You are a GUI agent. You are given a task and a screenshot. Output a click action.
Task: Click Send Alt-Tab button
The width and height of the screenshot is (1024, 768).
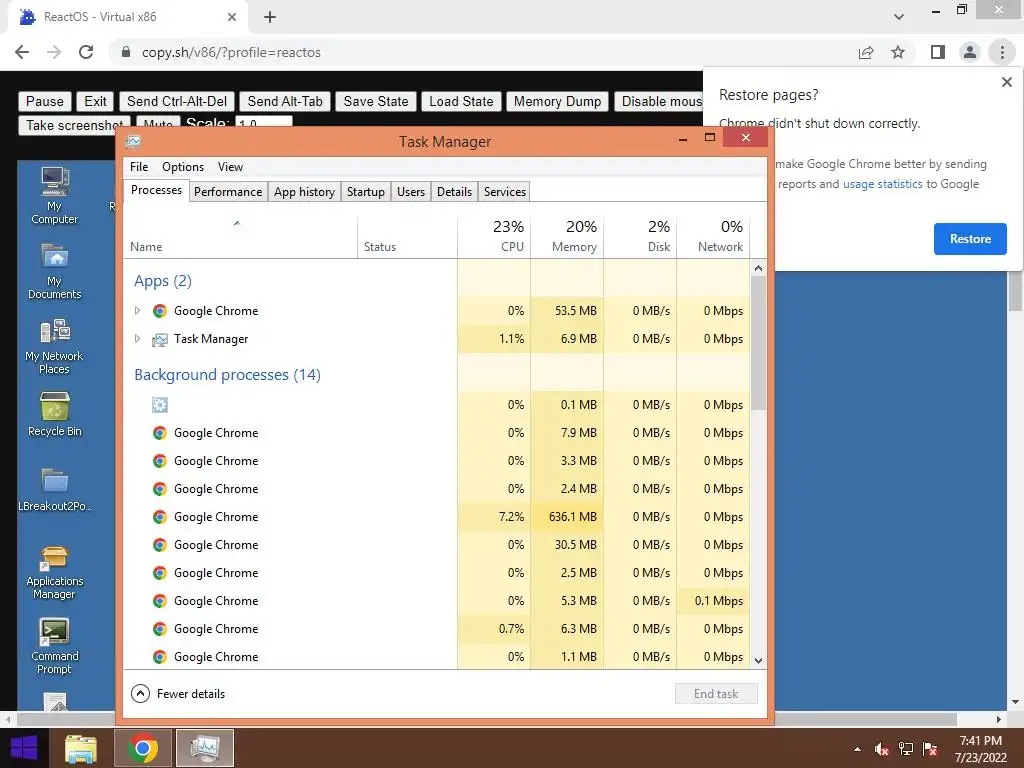point(285,101)
